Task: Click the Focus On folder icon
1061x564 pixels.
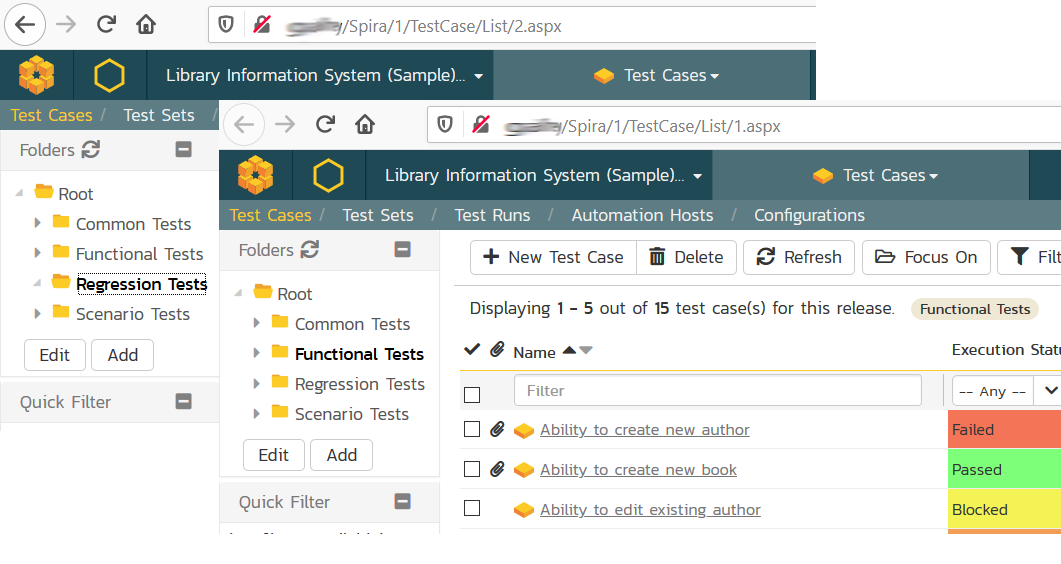Action: point(884,257)
